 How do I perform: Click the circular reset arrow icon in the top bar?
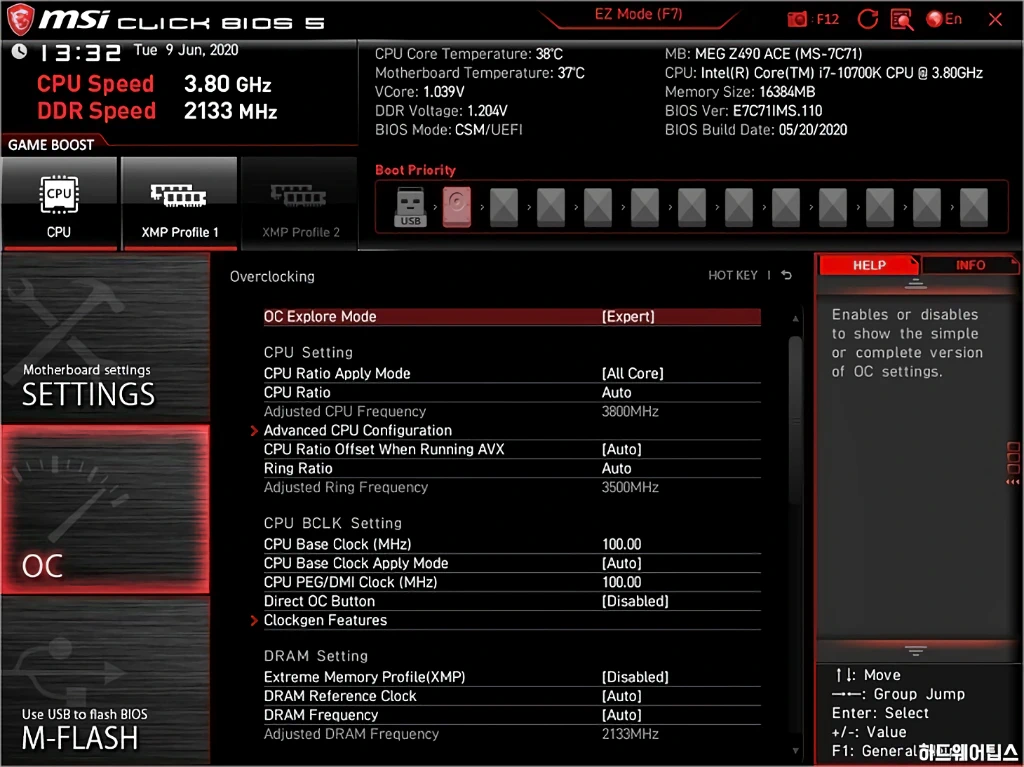pyautogui.click(x=867, y=19)
